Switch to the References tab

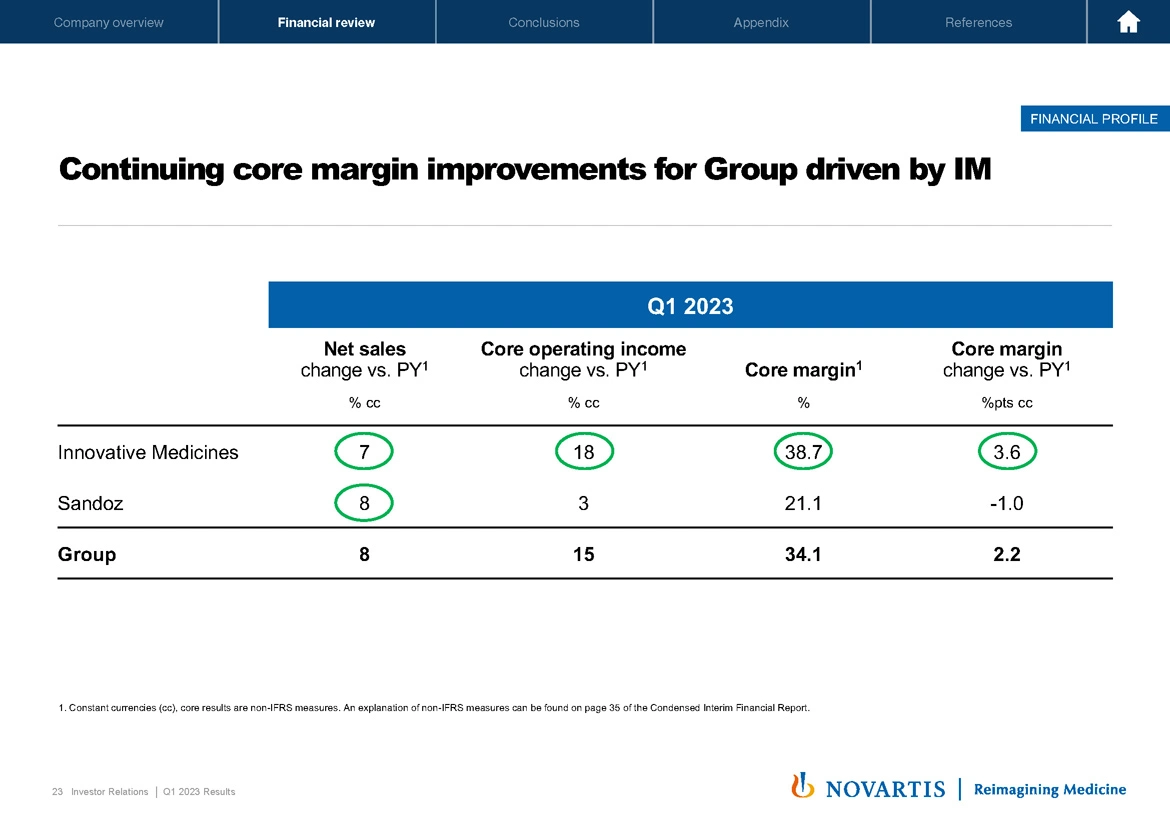click(x=978, y=22)
